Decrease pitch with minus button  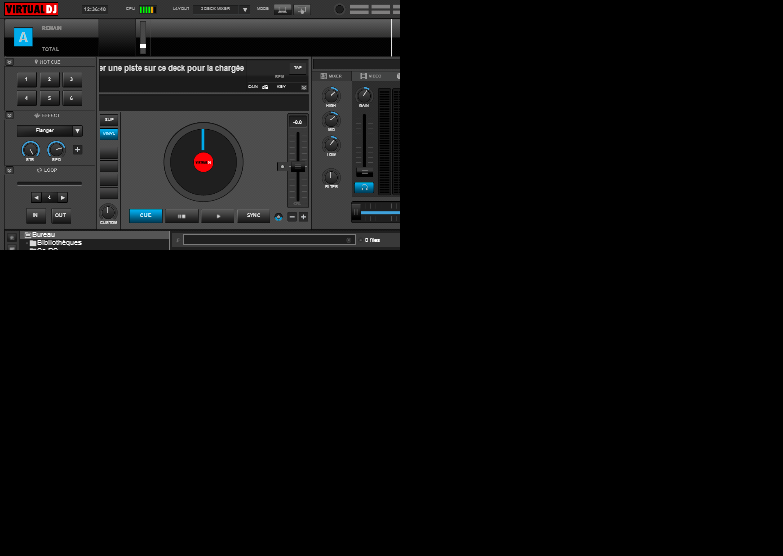coord(292,217)
